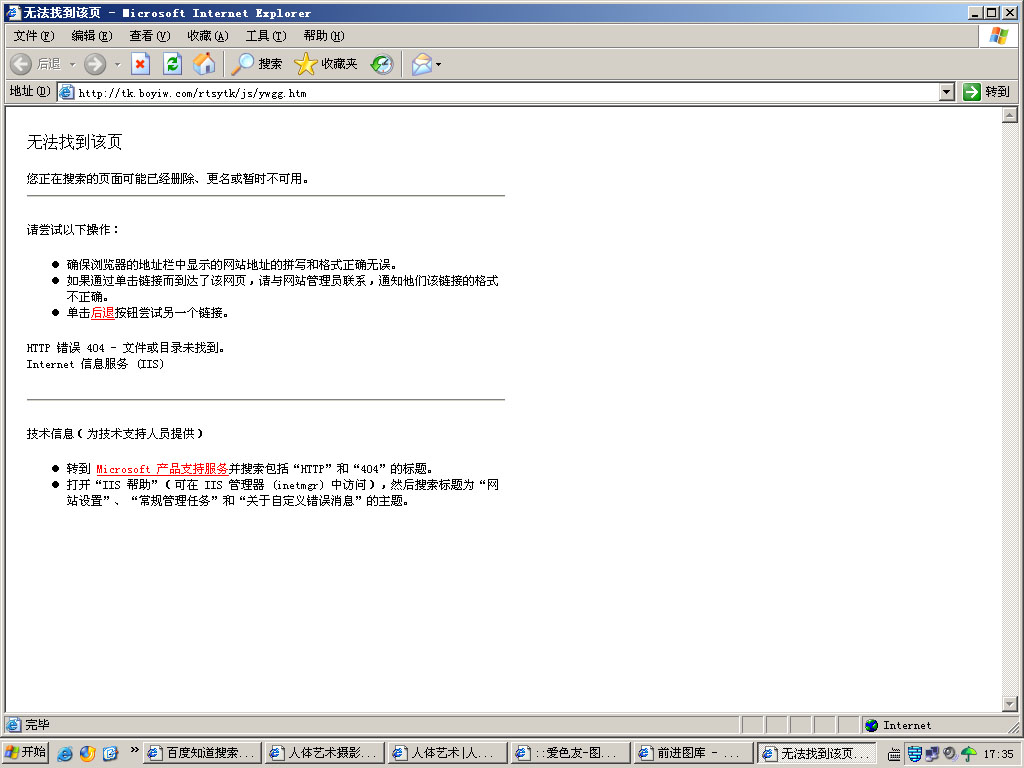Image resolution: width=1024 pixels, height=768 pixels.
Task: Open the 文件(F) menu
Action: coord(34,36)
